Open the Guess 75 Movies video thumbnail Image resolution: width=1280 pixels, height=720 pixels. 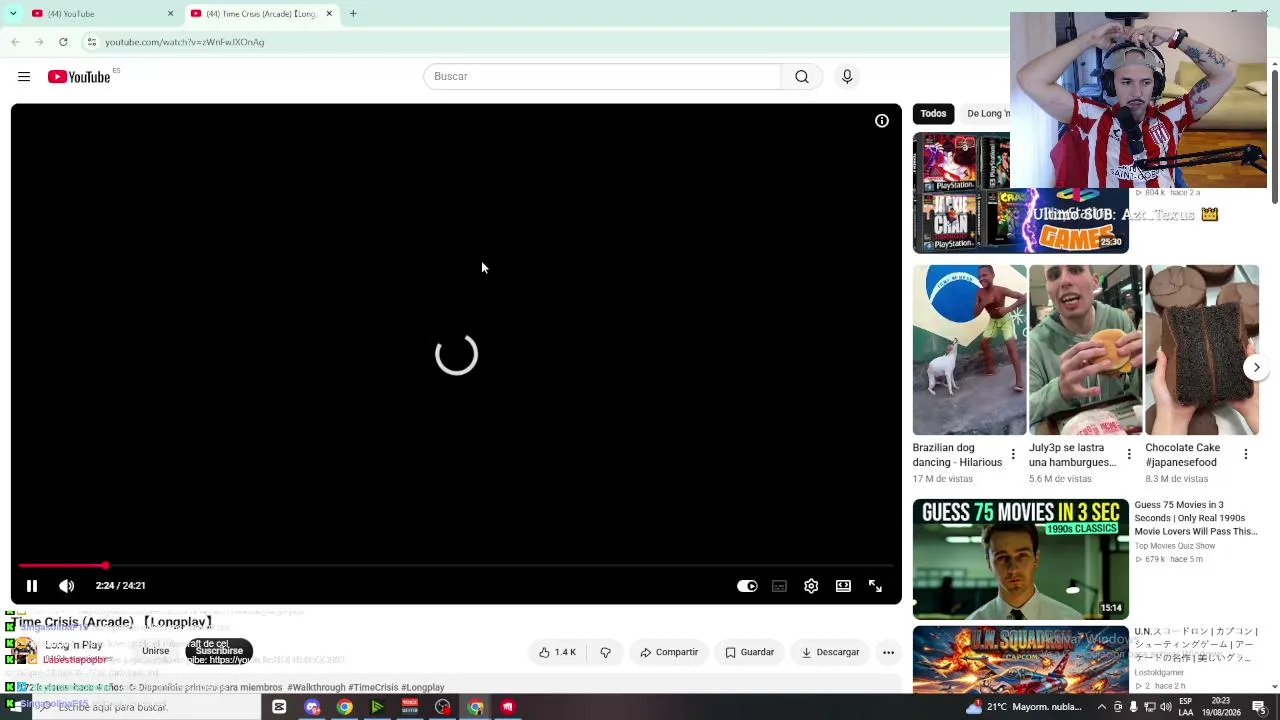point(1021,559)
